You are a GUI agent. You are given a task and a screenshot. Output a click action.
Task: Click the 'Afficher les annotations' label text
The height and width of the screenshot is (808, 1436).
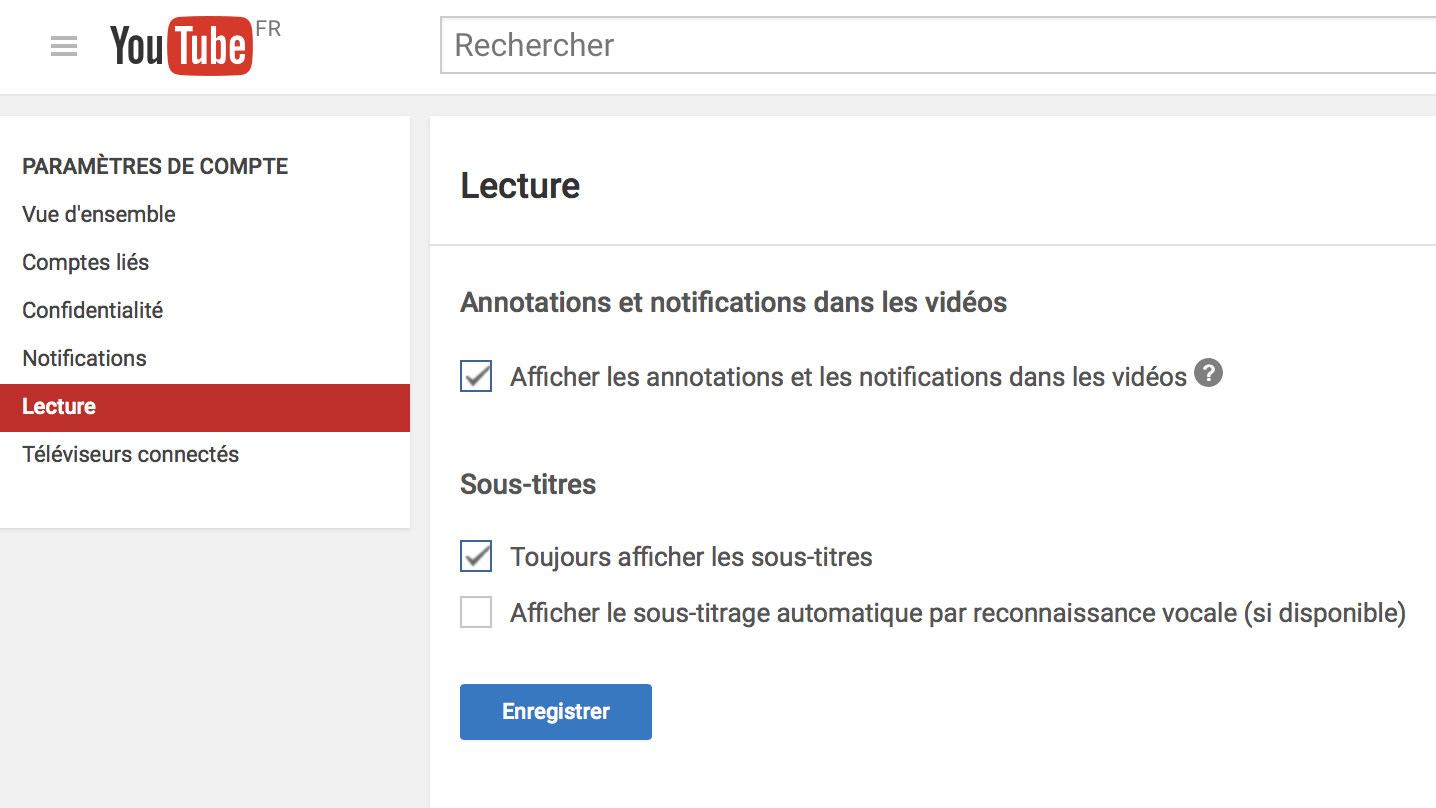pos(848,377)
